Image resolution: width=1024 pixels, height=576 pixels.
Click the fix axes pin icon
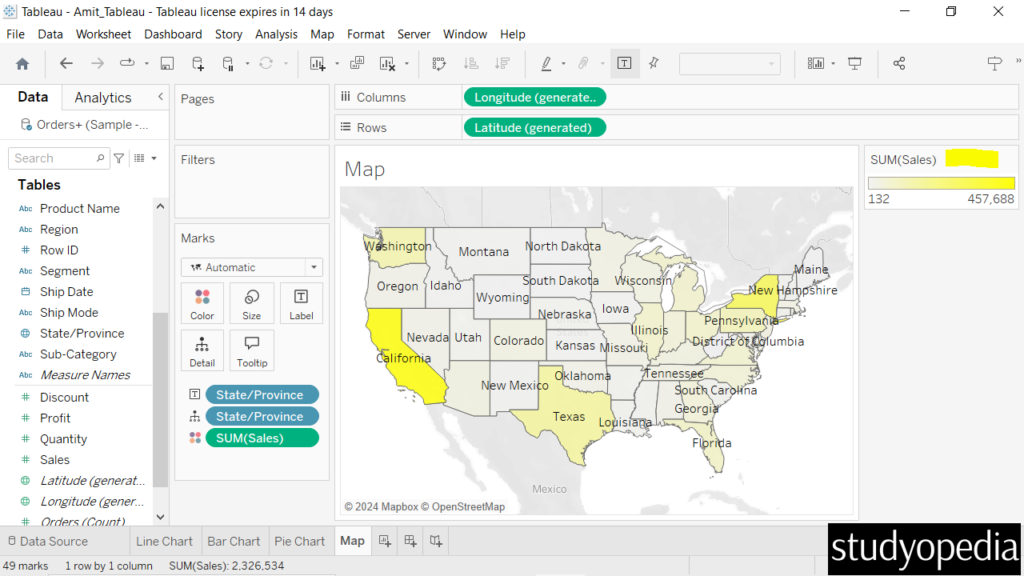[x=654, y=63]
